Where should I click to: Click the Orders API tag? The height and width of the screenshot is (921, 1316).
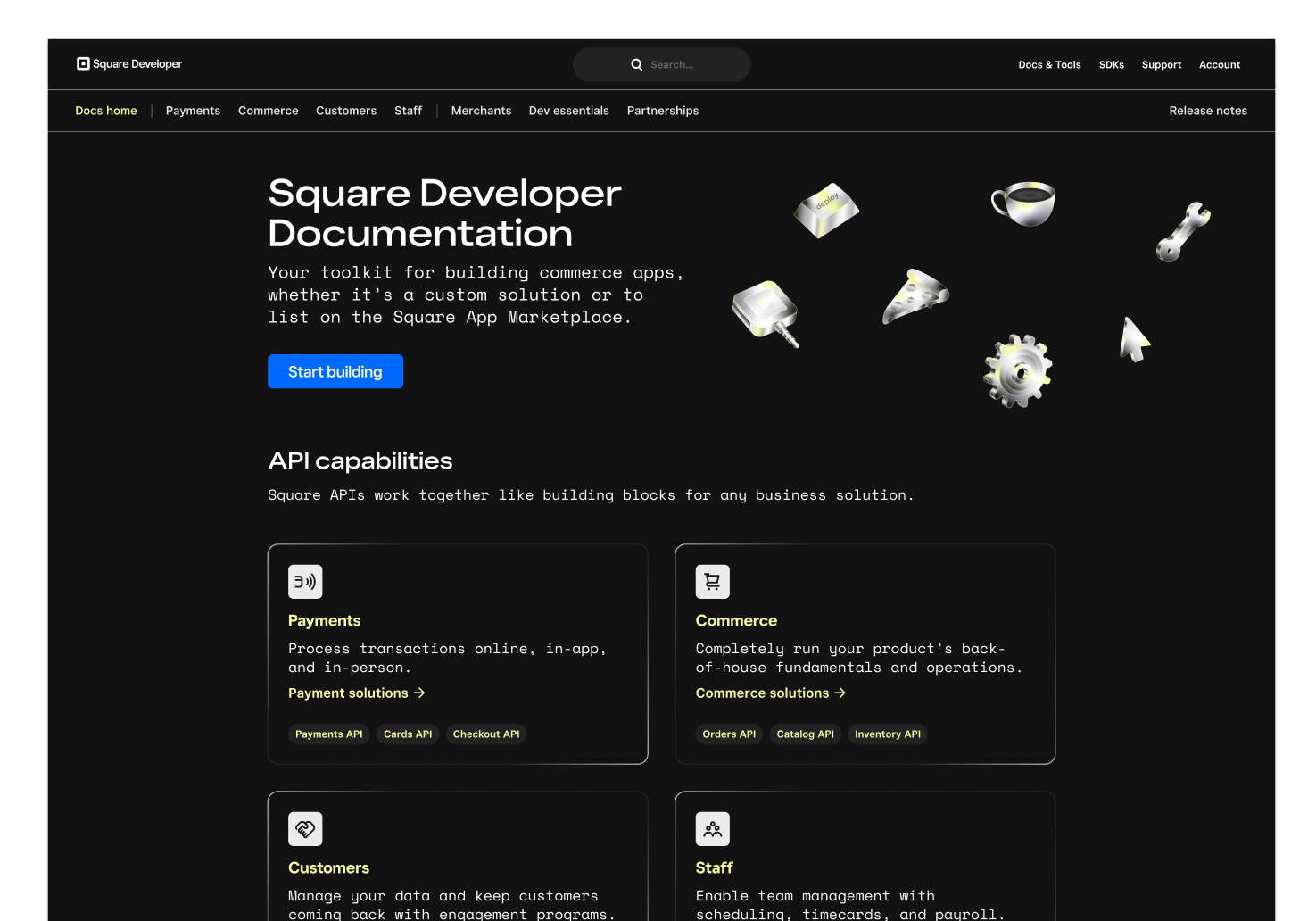(x=729, y=734)
